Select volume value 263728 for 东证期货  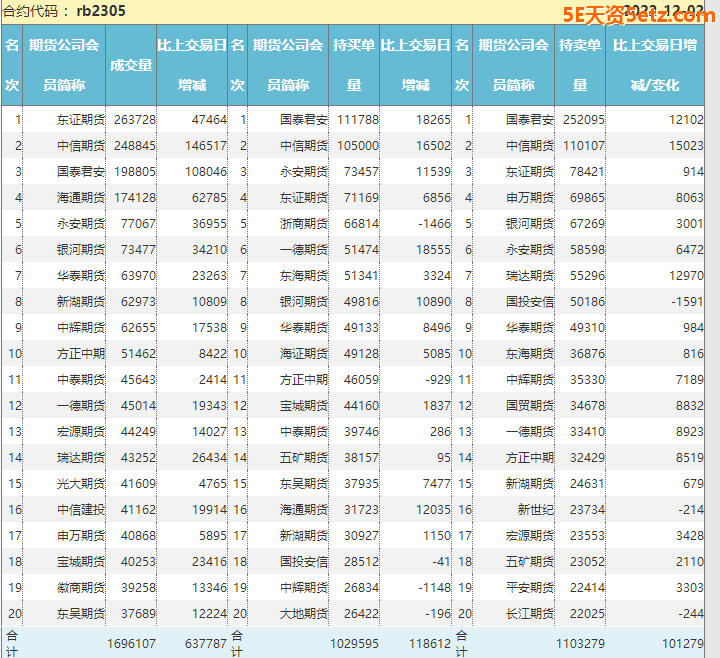point(135,120)
